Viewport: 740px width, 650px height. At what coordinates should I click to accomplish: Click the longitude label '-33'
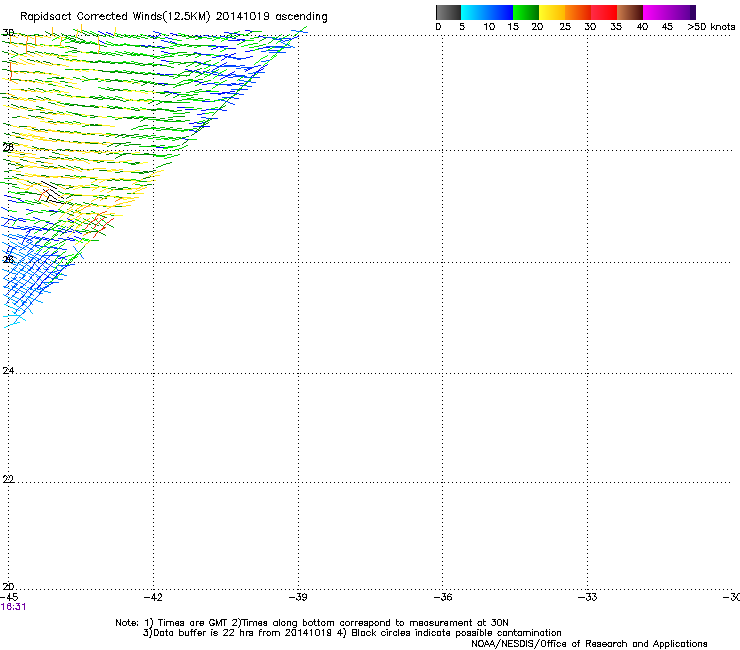click(x=588, y=597)
